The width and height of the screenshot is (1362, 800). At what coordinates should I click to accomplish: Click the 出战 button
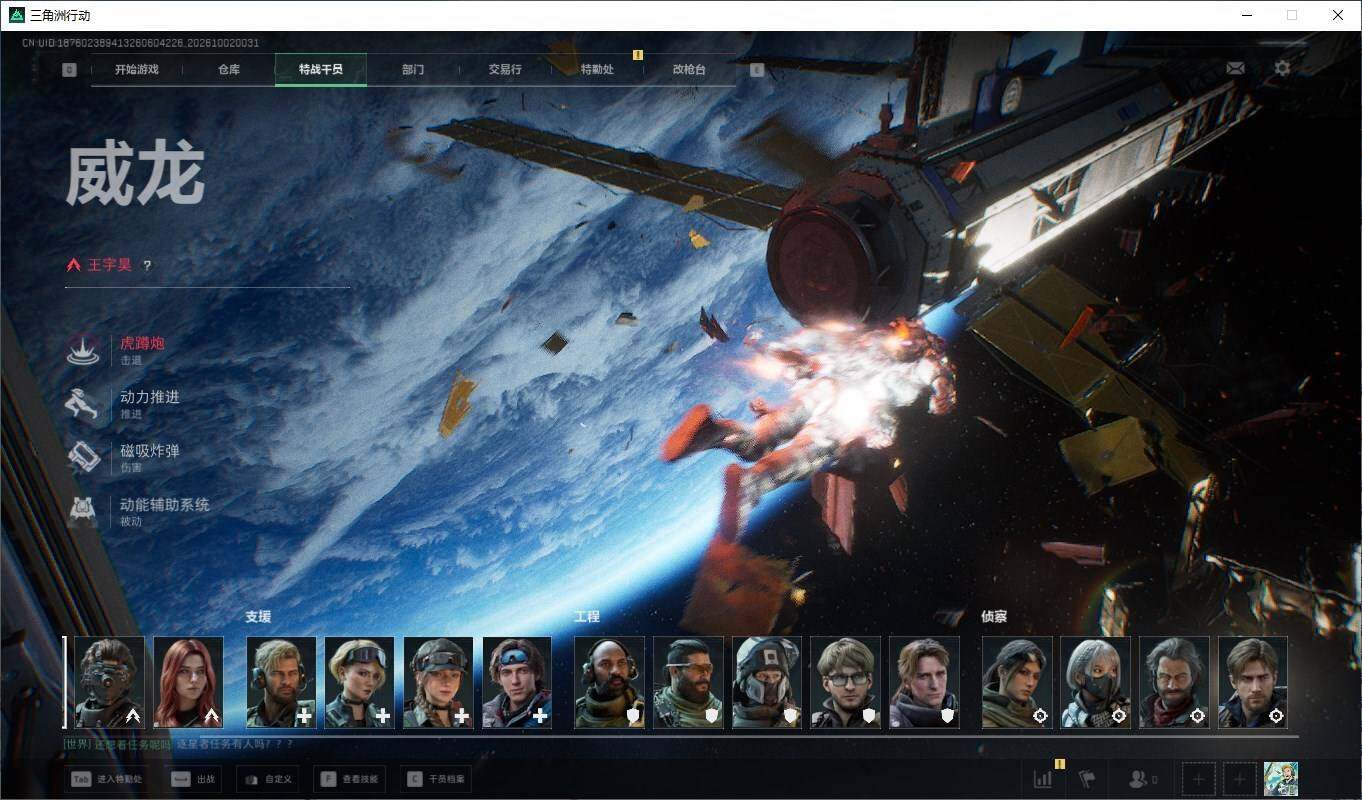pyautogui.click(x=194, y=779)
